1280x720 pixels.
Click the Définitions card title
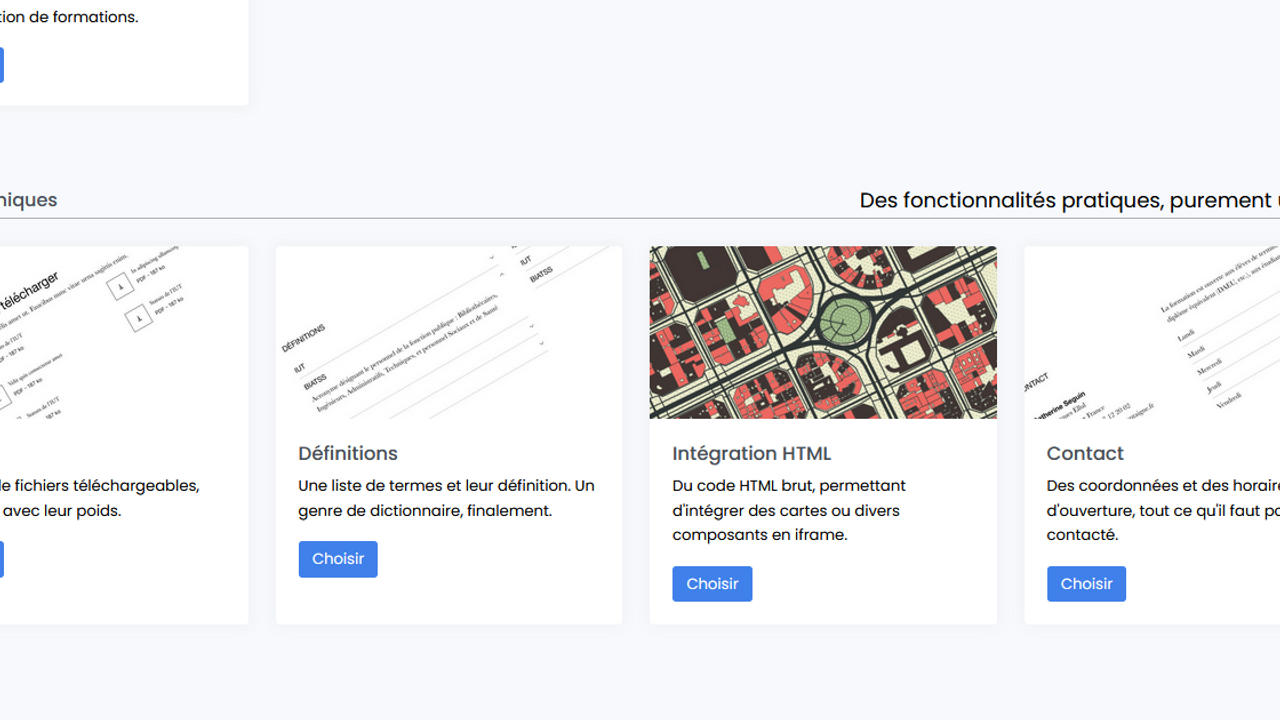[x=347, y=453]
